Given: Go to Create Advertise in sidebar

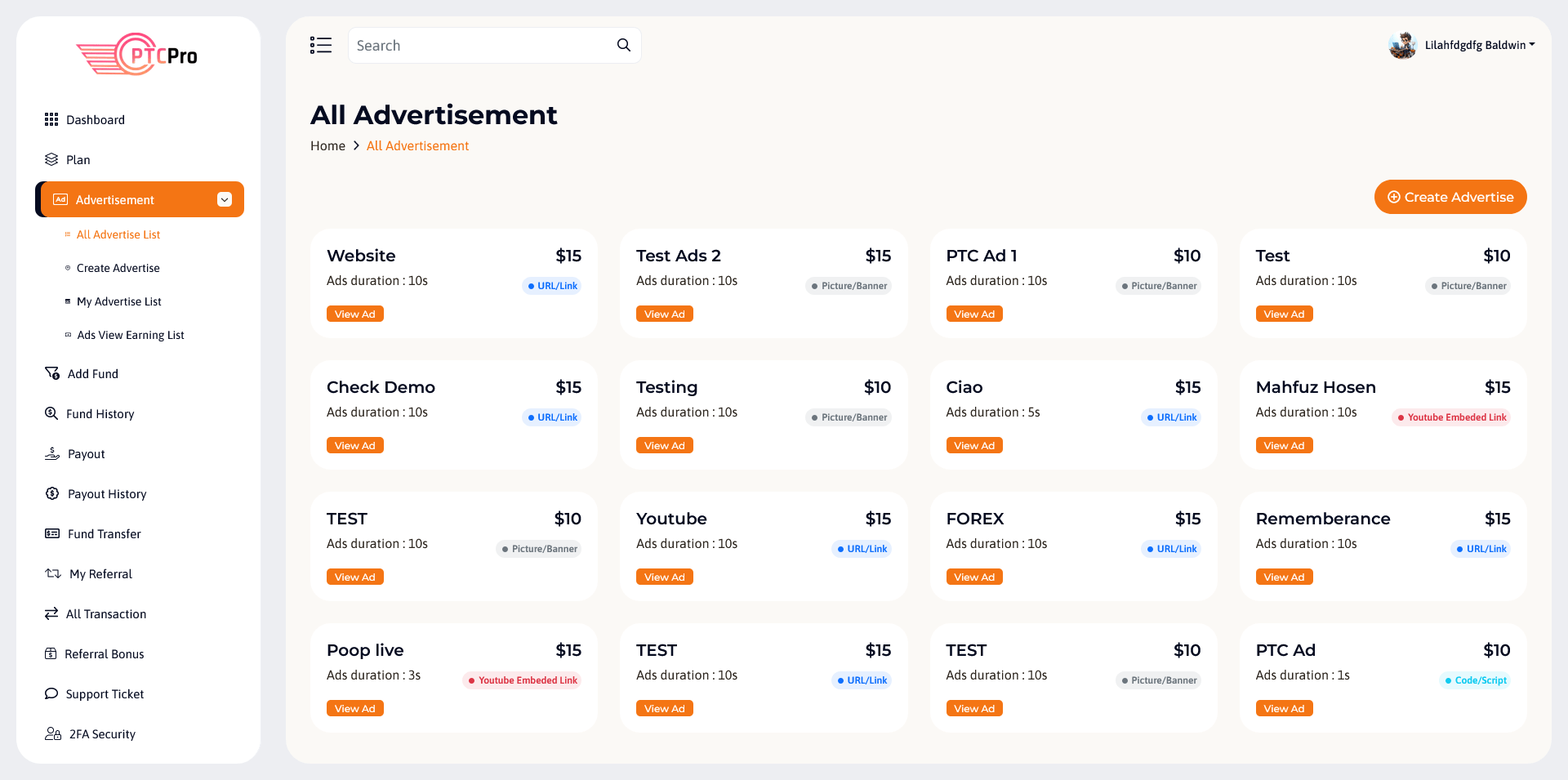Looking at the screenshot, I should pyautogui.click(x=118, y=269).
